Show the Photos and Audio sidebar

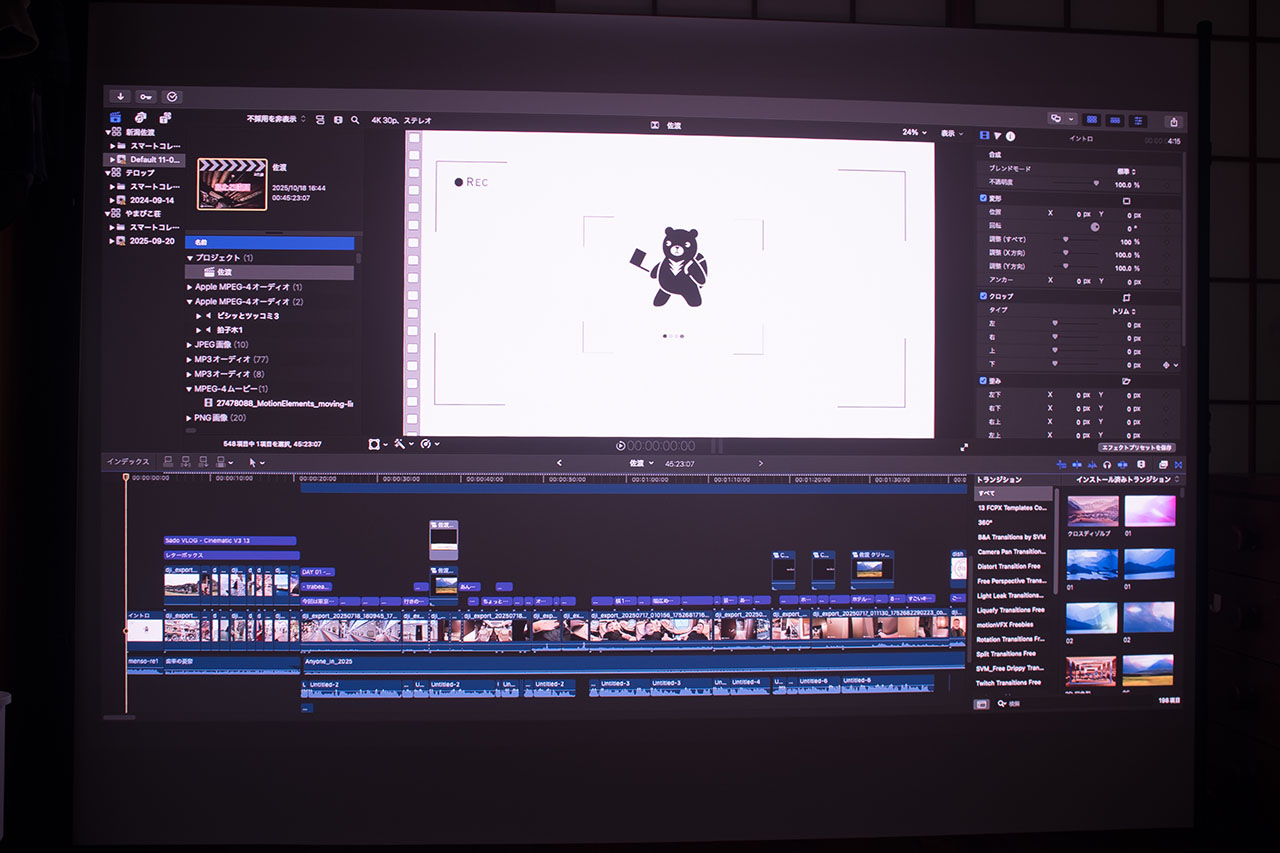pyautogui.click(x=142, y=118)
